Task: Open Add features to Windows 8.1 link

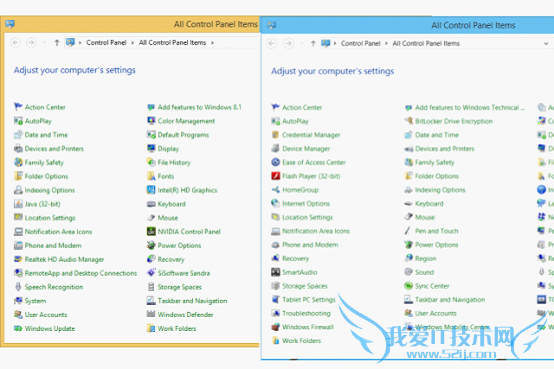Action: [200, 107]
